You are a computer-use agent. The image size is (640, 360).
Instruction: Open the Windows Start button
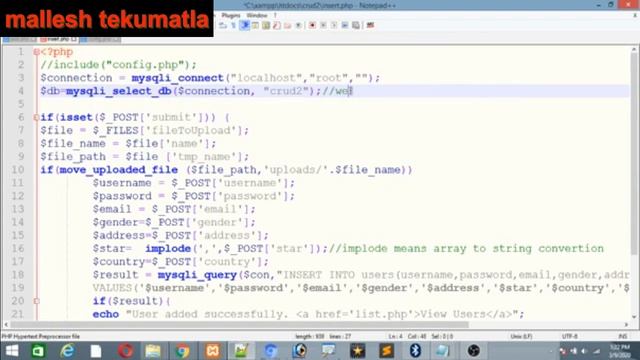(x=12, y=351)
